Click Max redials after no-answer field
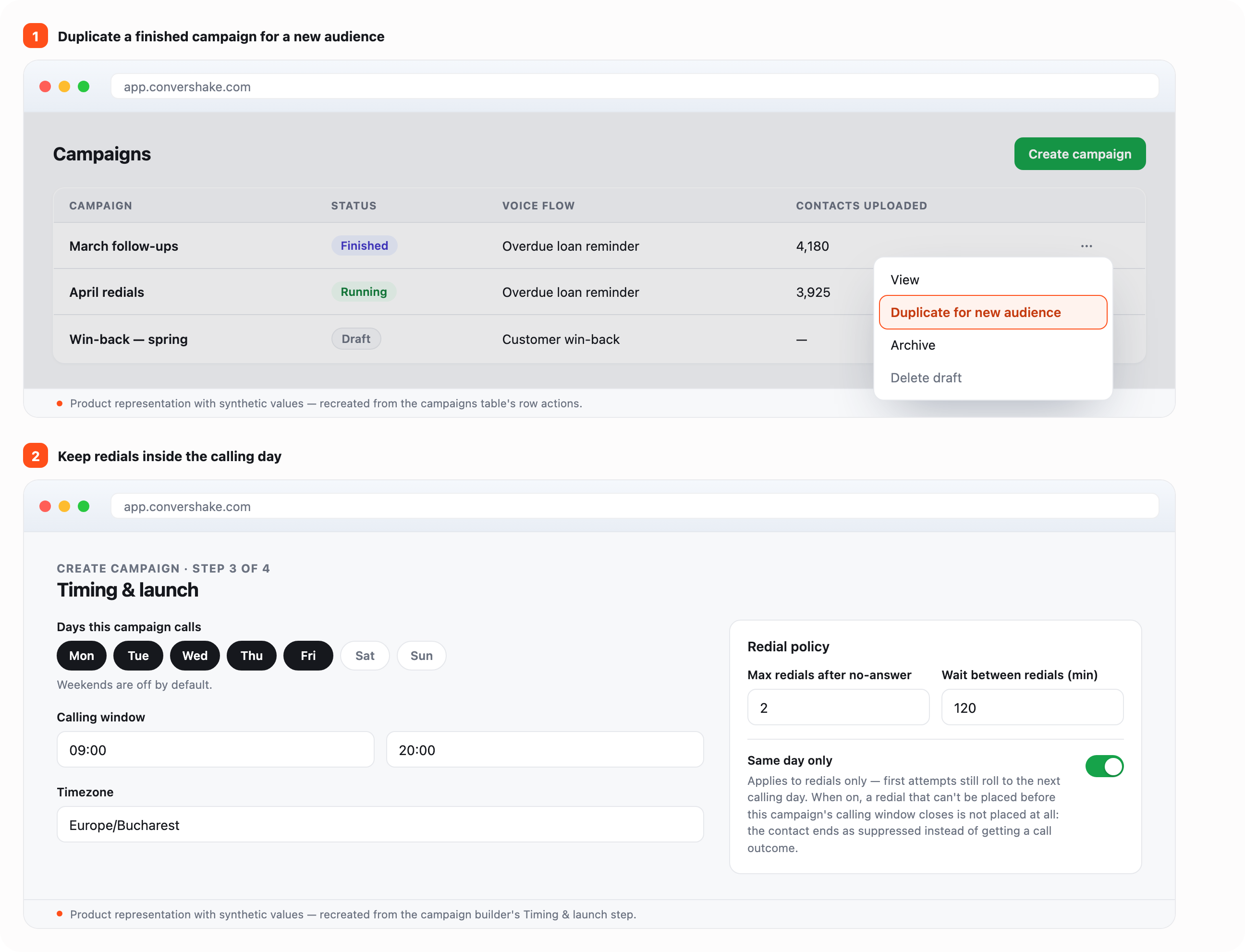The height and width of the screenshot is (952, 1245). click(x=838, y=707)
